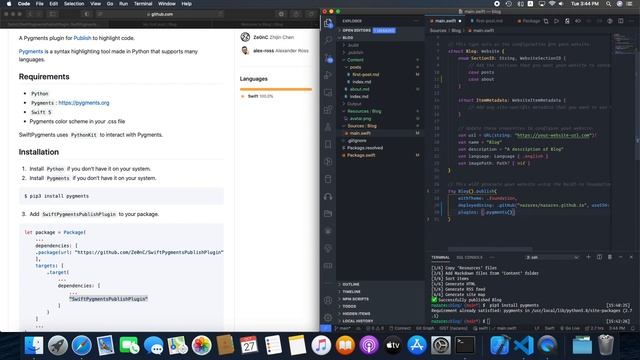Close the terminal panel with X
Screen dimensions: 640x360
coord(631,257)
